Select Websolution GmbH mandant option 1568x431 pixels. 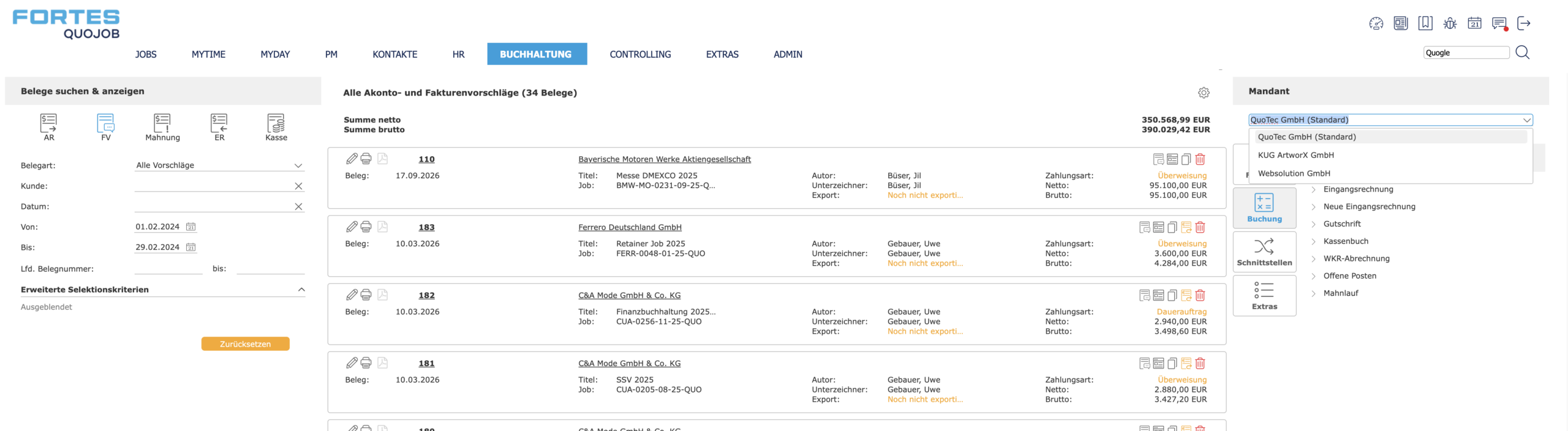click(x=1390, y=174)
